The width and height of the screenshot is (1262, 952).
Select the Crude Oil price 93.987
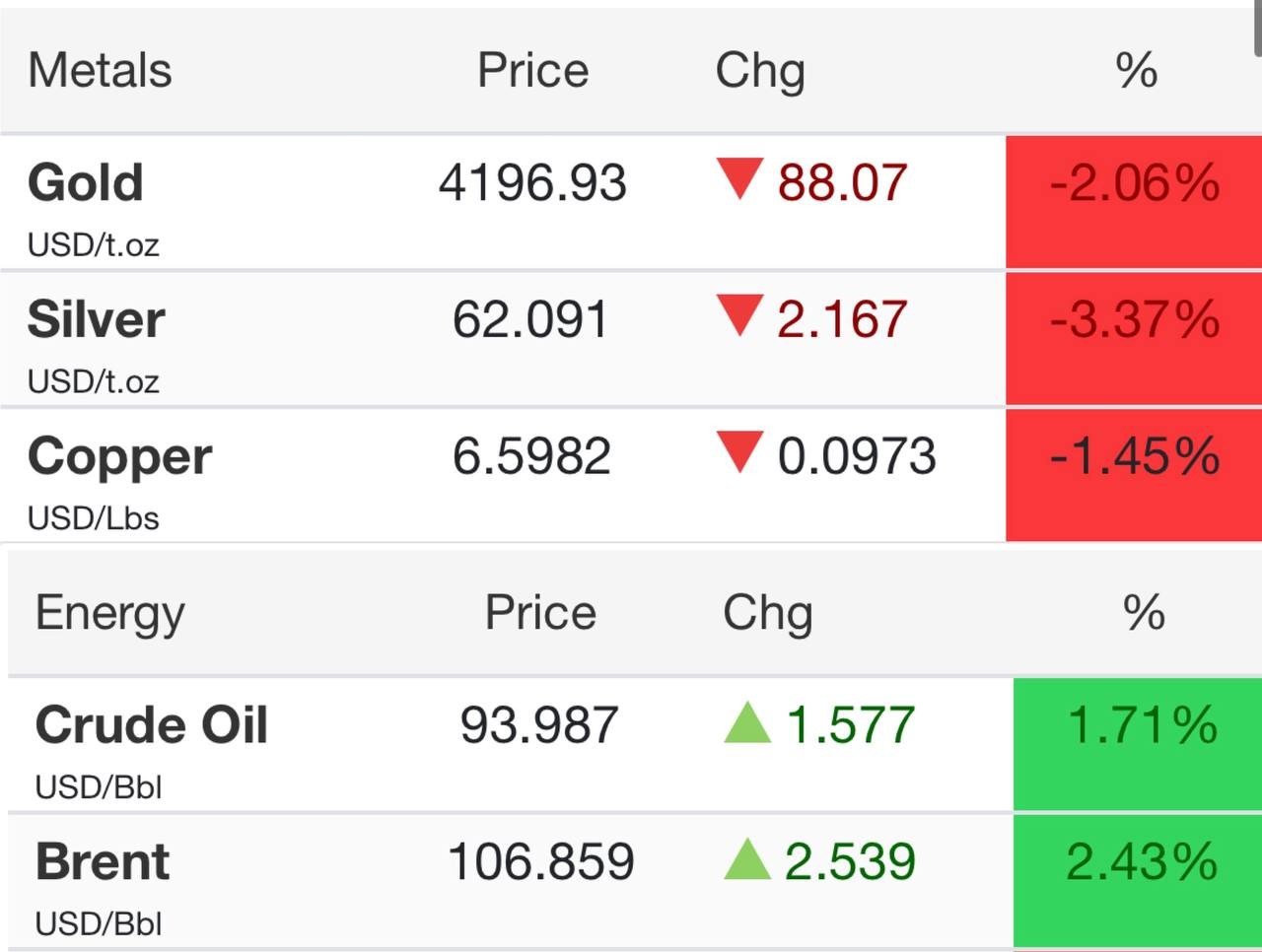pos(539,725)
